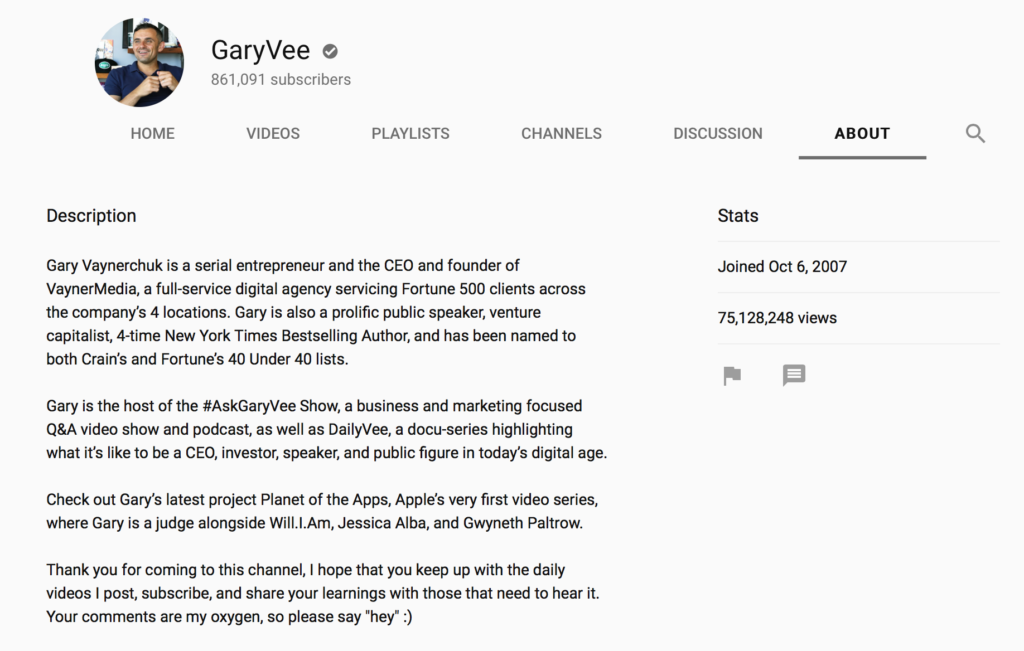Select the ABOUT tab
1024x651 pixels.
point(862,134)
